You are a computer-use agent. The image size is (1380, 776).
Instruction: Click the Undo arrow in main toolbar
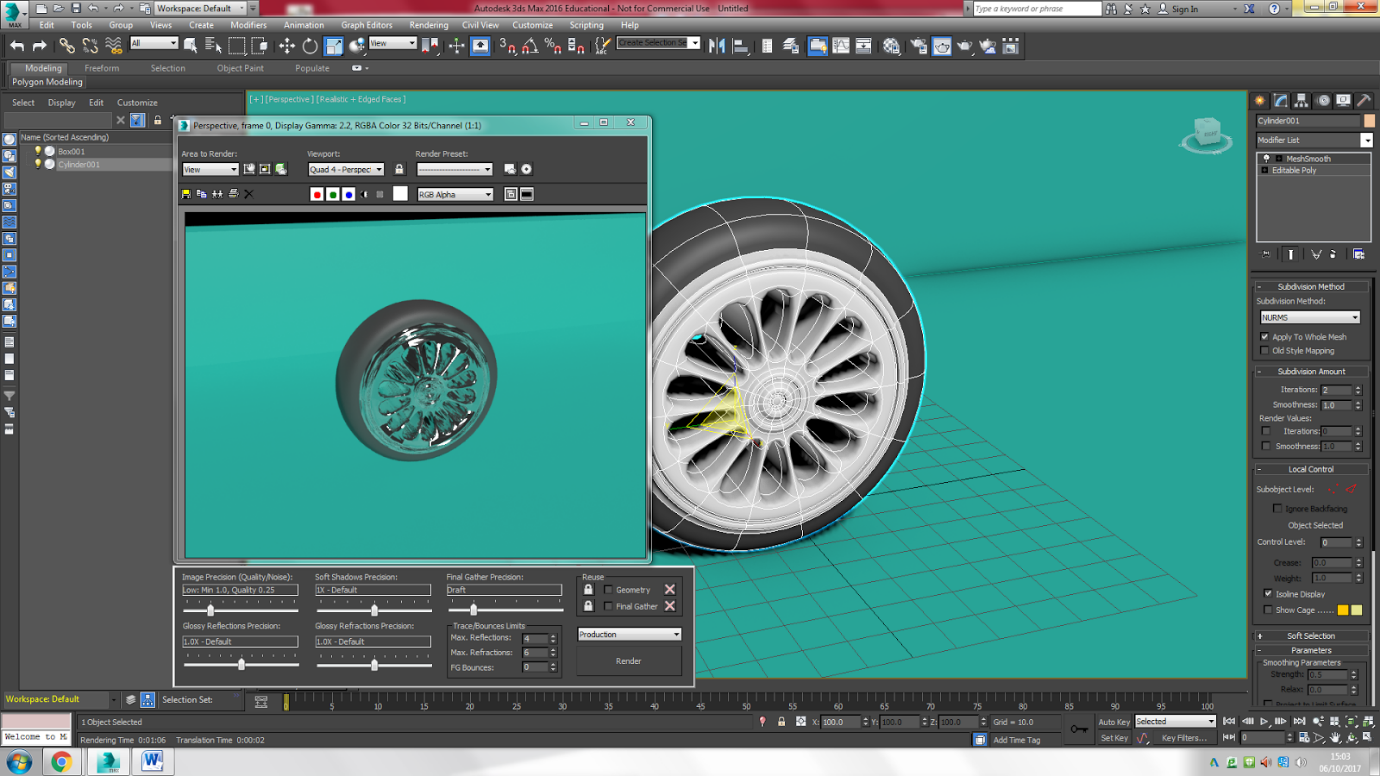pos(17,46)
